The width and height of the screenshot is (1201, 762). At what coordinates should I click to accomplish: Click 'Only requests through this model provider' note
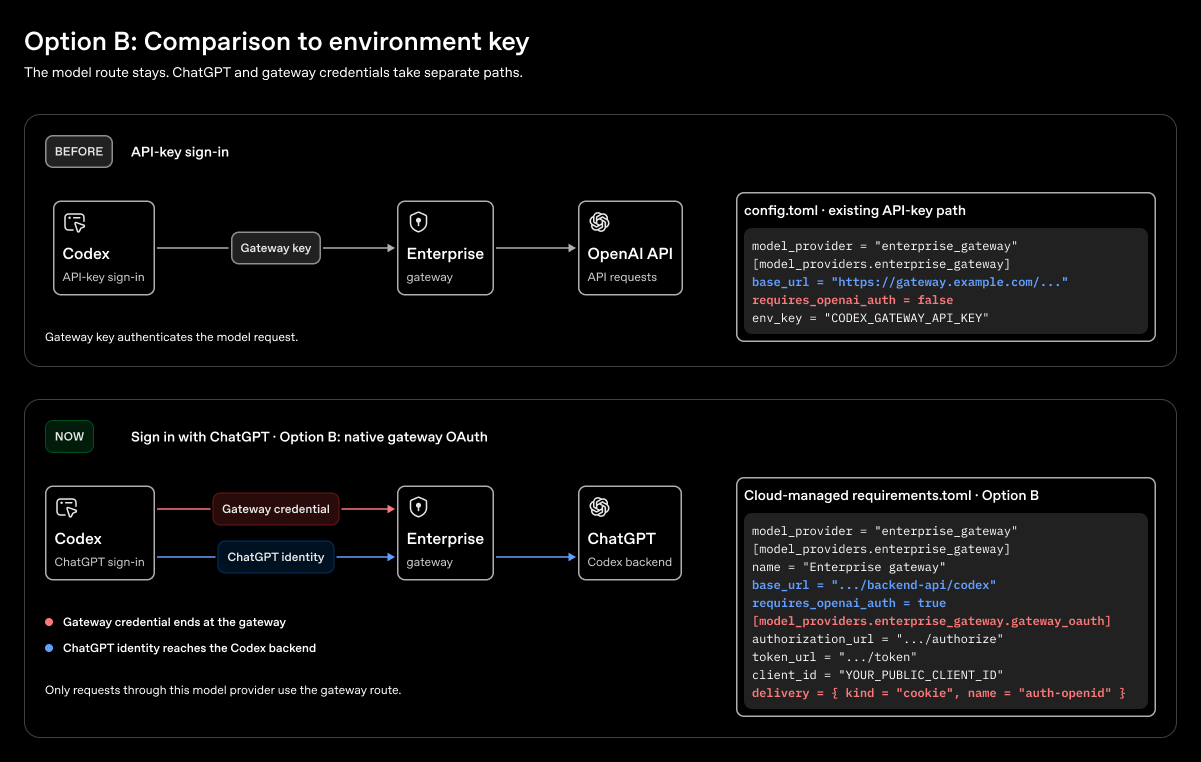pyautogui.click(x=223, y=690)
